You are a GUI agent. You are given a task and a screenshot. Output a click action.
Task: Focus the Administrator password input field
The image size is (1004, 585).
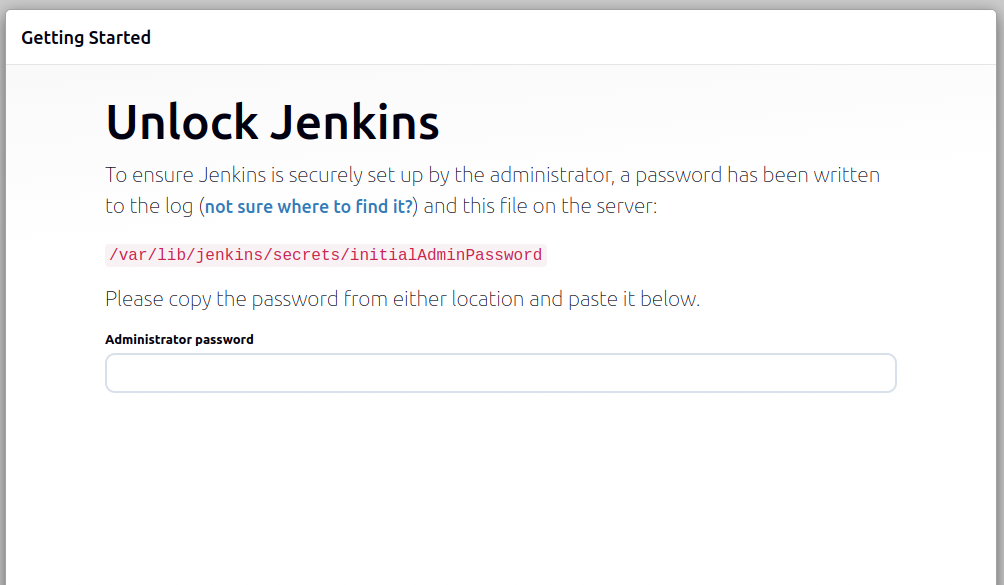(500, 373)
